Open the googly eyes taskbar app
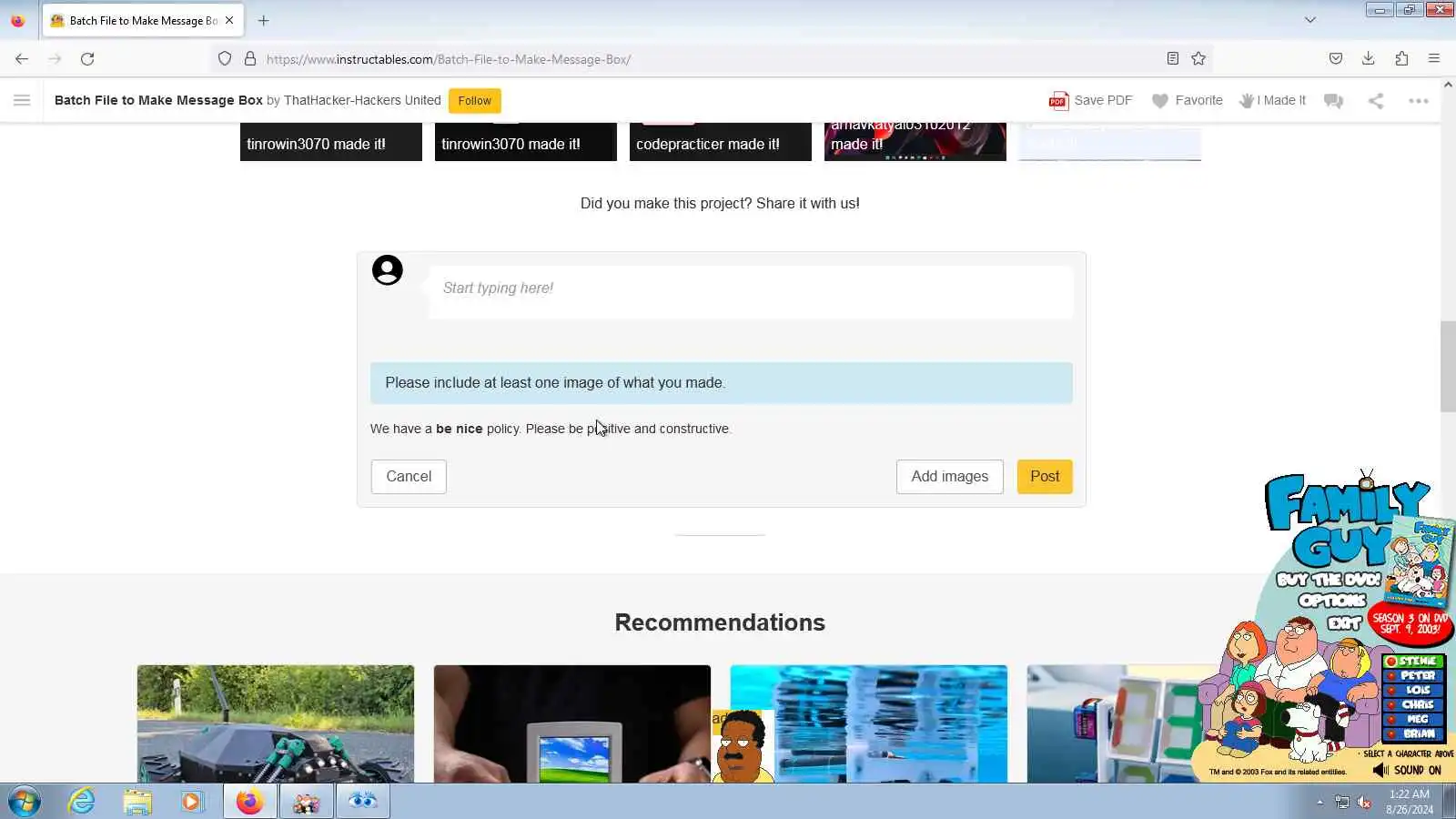 click(x=362, y=802)
